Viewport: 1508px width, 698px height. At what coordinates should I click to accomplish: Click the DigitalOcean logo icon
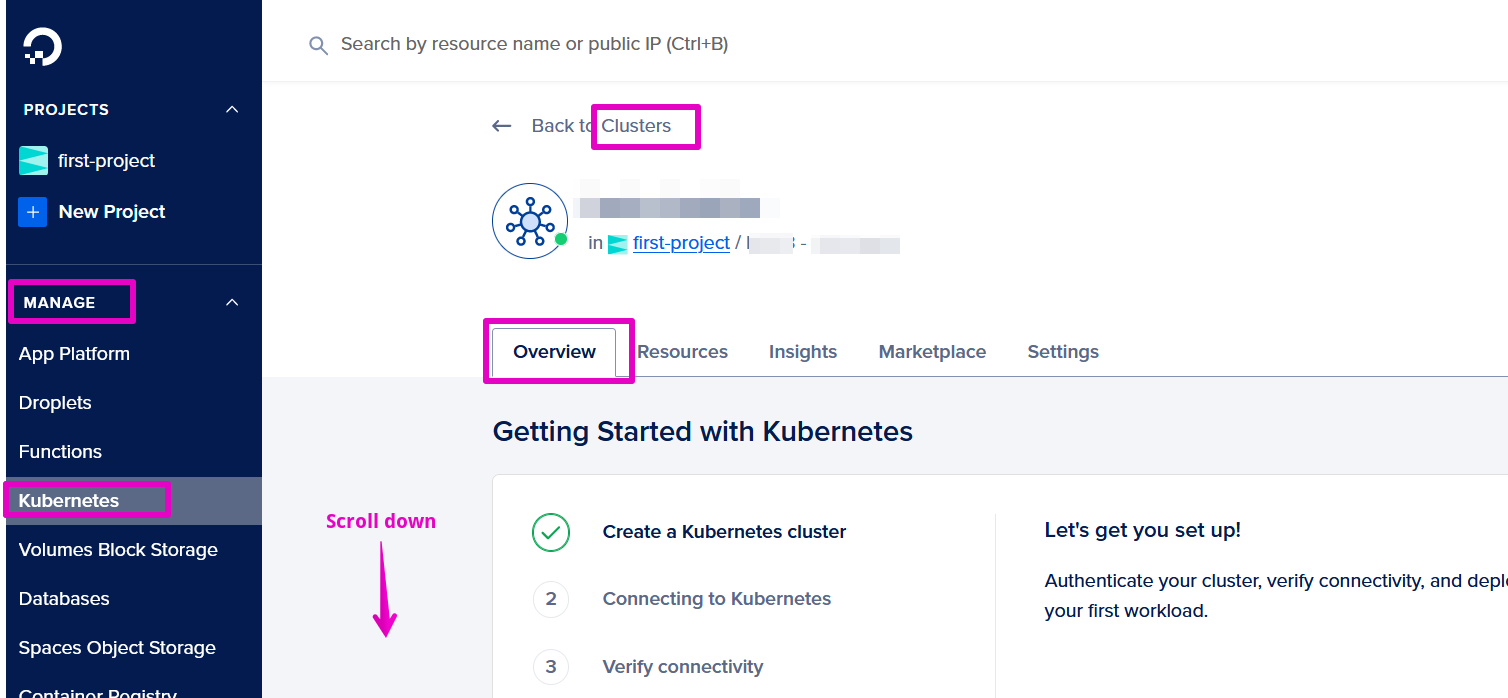click(x=43, y=47)
